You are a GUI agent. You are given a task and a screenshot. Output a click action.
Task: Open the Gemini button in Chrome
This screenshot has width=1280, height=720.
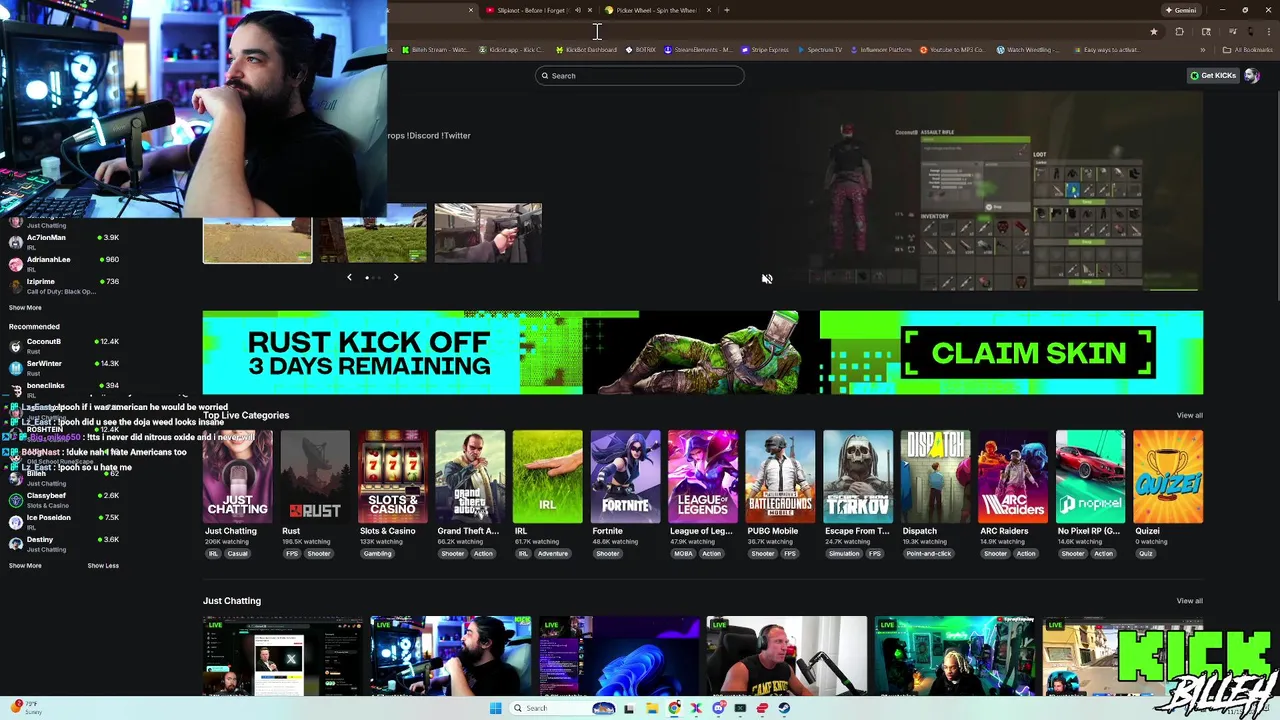[1180, 10]
